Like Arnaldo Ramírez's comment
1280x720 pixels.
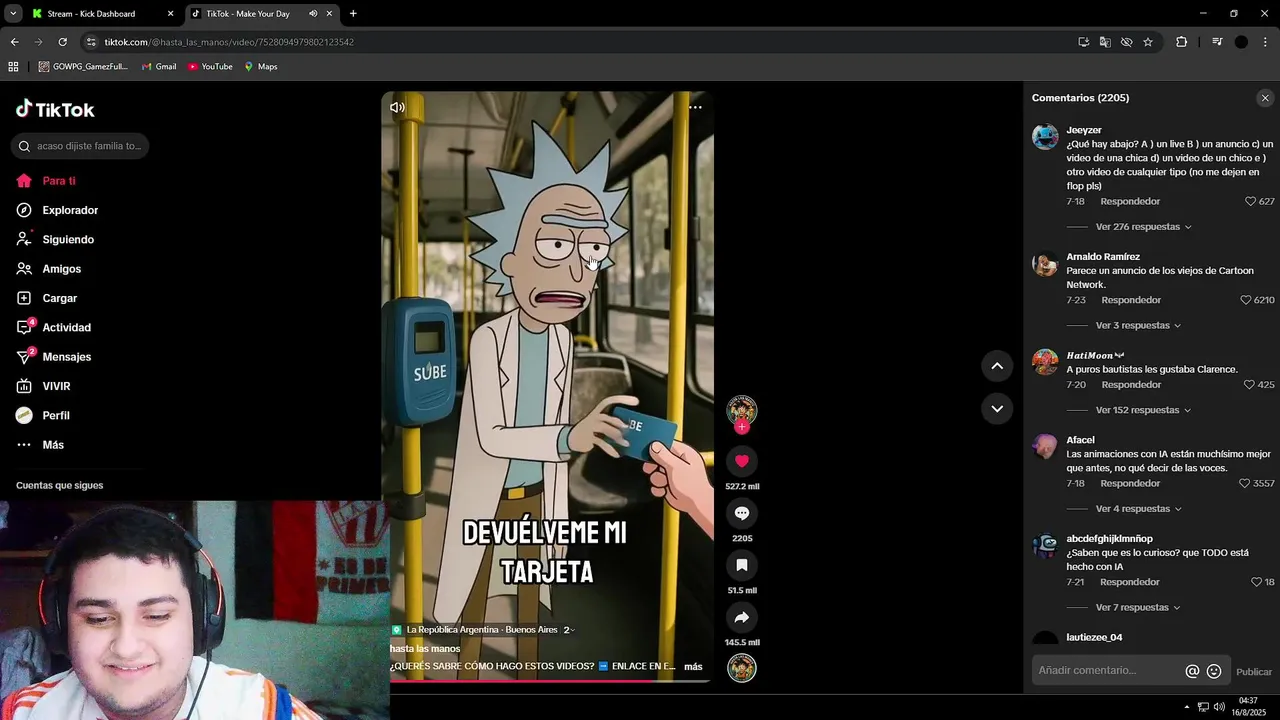(1246, 300)
